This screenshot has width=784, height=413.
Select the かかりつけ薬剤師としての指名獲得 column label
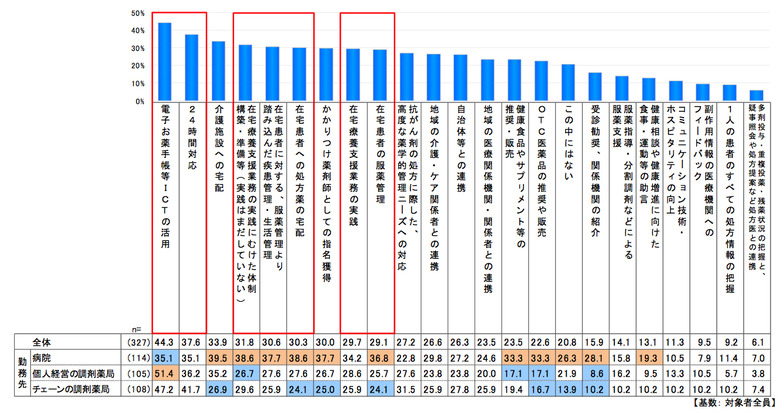tap(326, 190)
